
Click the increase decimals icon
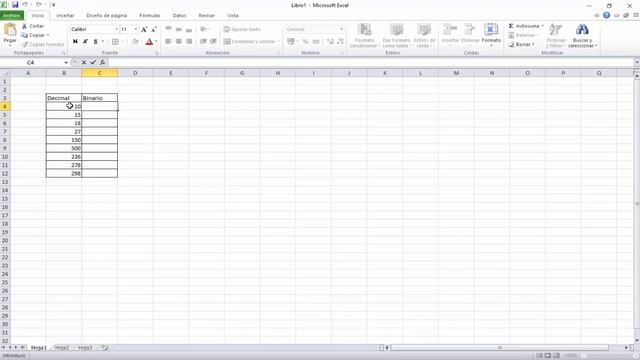pyautogui.click(x=330, y=42)
